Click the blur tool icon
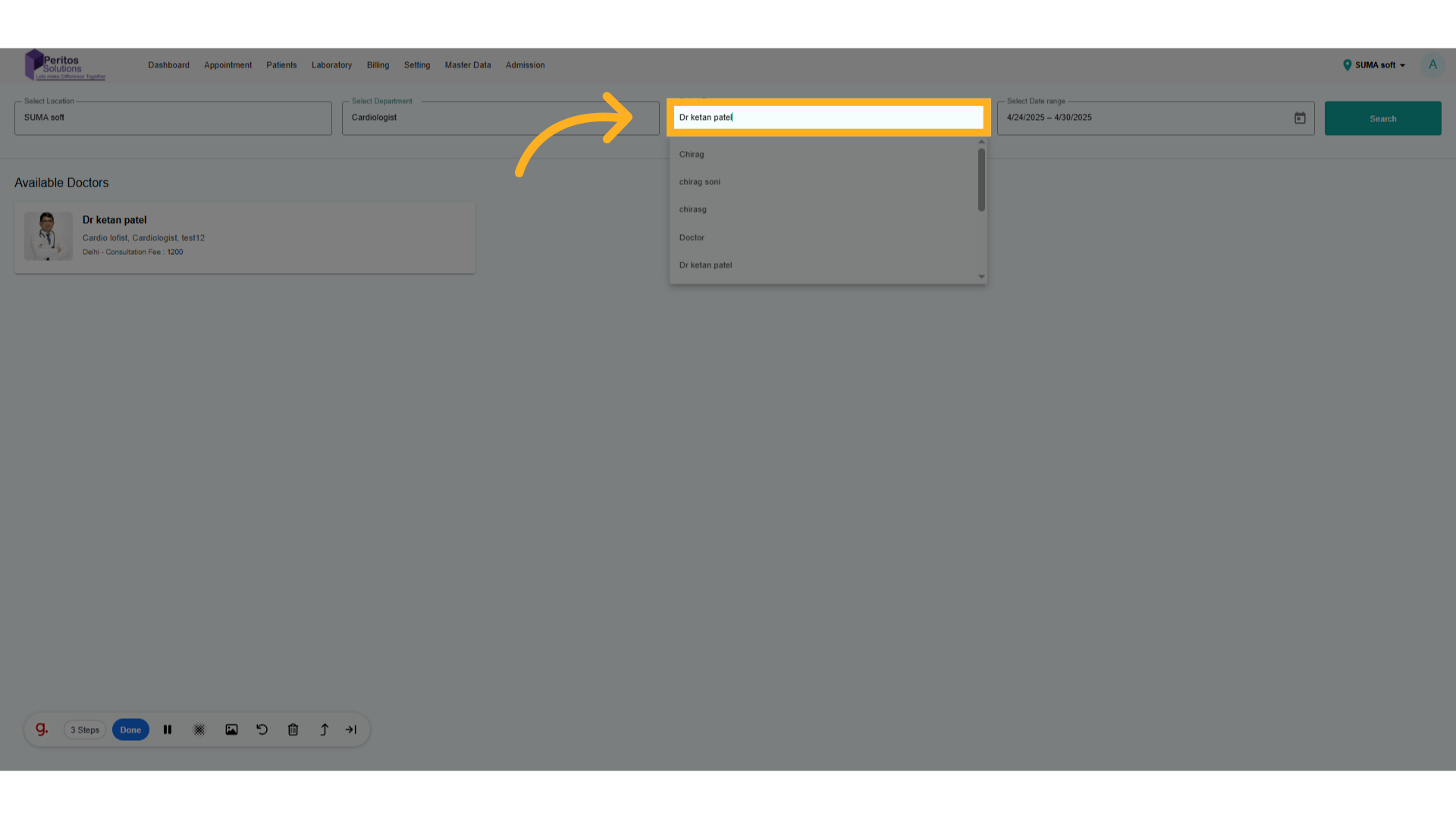This screenshot has width=1456, height=819. pyautogui.click(x=199, y=730)
